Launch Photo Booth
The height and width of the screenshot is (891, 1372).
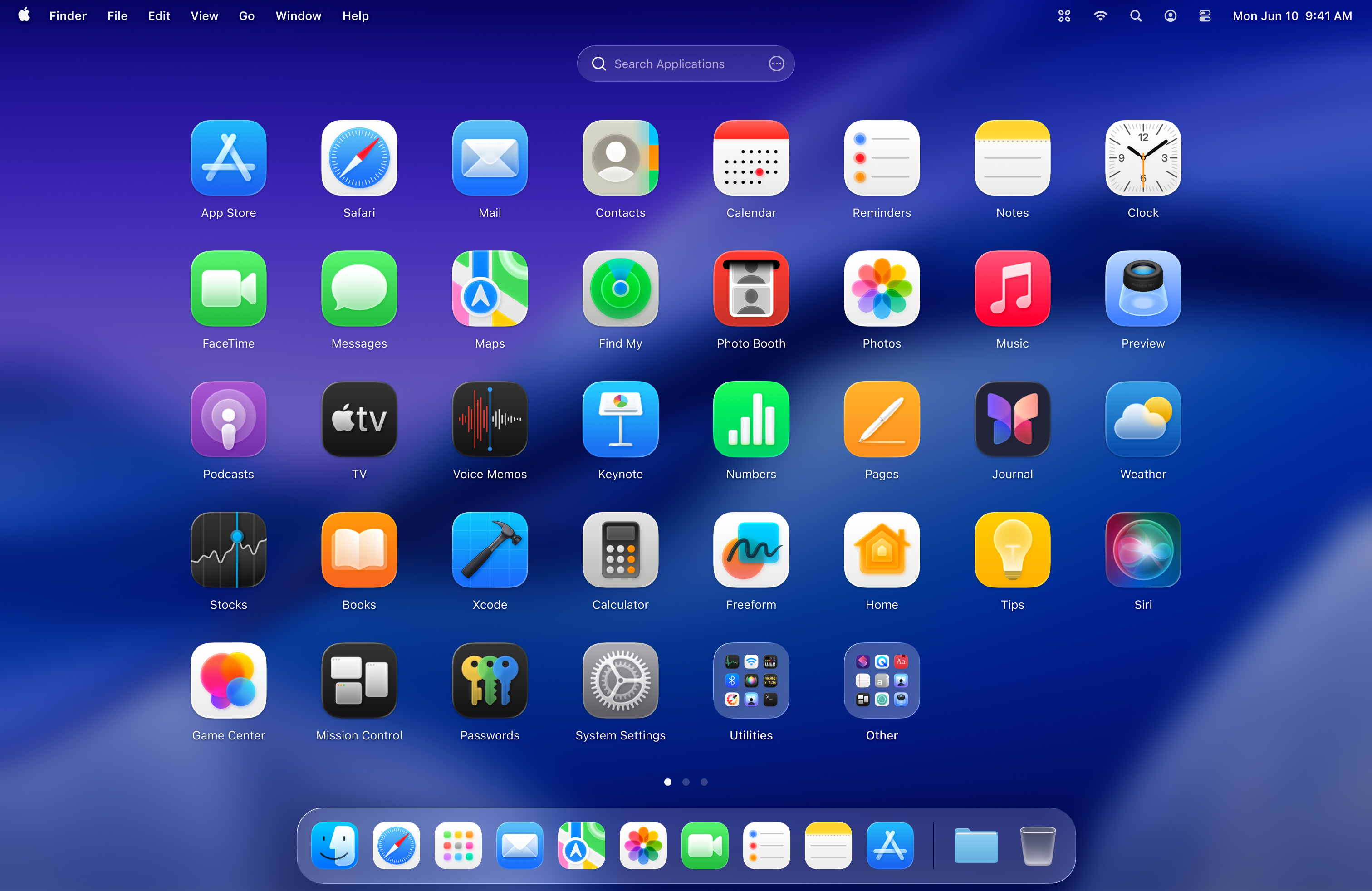(751, 289)
